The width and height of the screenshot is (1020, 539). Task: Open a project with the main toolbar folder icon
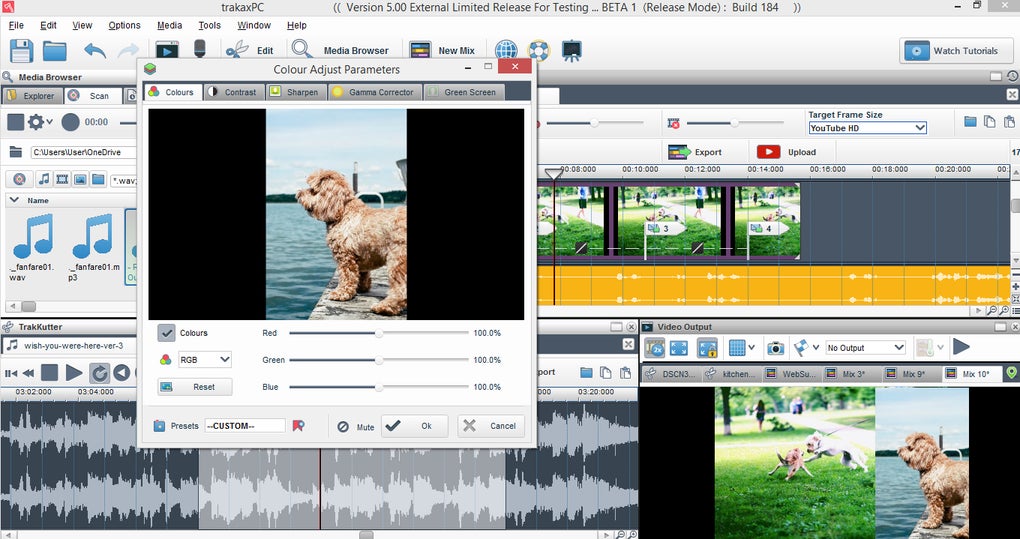[55, 51]
